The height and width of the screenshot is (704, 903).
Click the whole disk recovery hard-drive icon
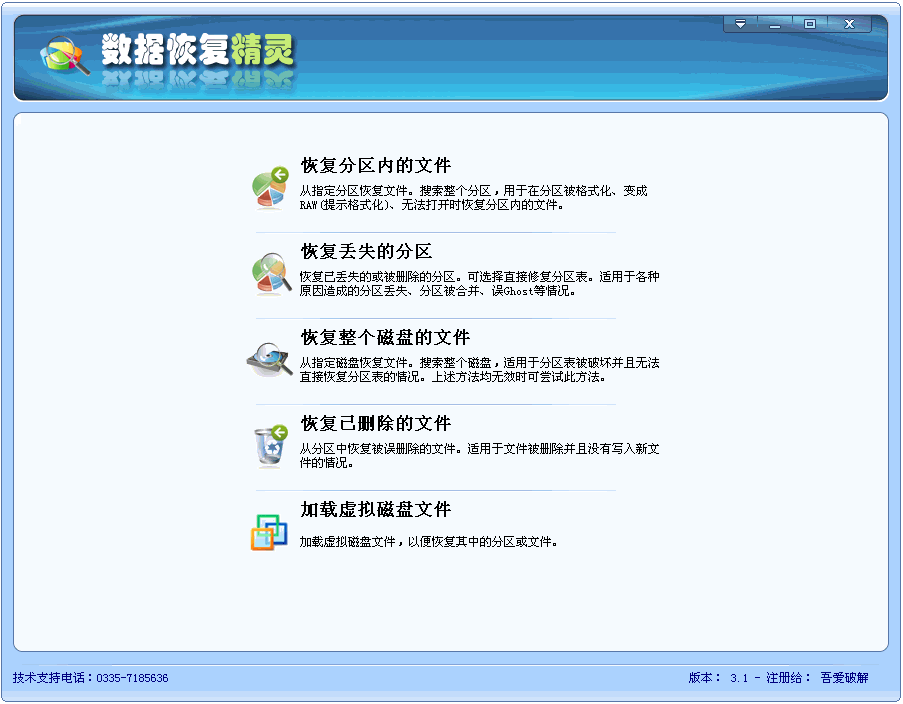269,359
